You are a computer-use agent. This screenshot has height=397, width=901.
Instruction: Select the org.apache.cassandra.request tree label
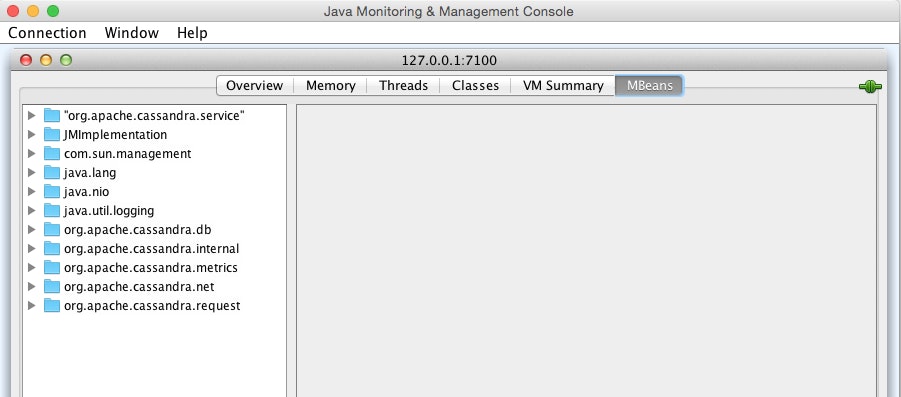click(152, 306)
